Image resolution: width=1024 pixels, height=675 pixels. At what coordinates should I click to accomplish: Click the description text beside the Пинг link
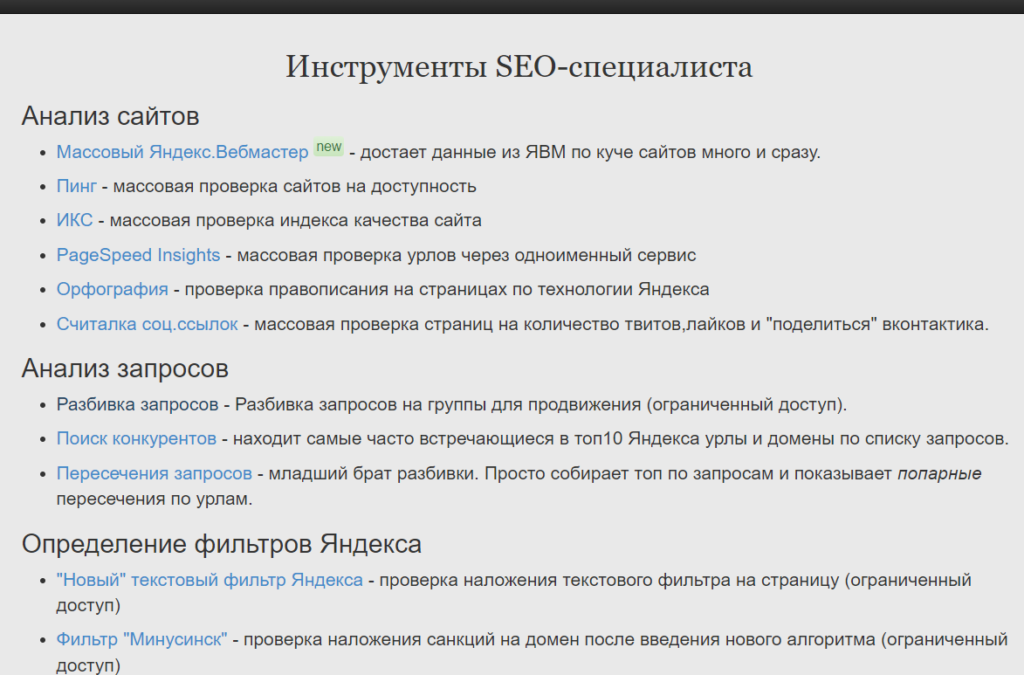(x=294, y=186)
